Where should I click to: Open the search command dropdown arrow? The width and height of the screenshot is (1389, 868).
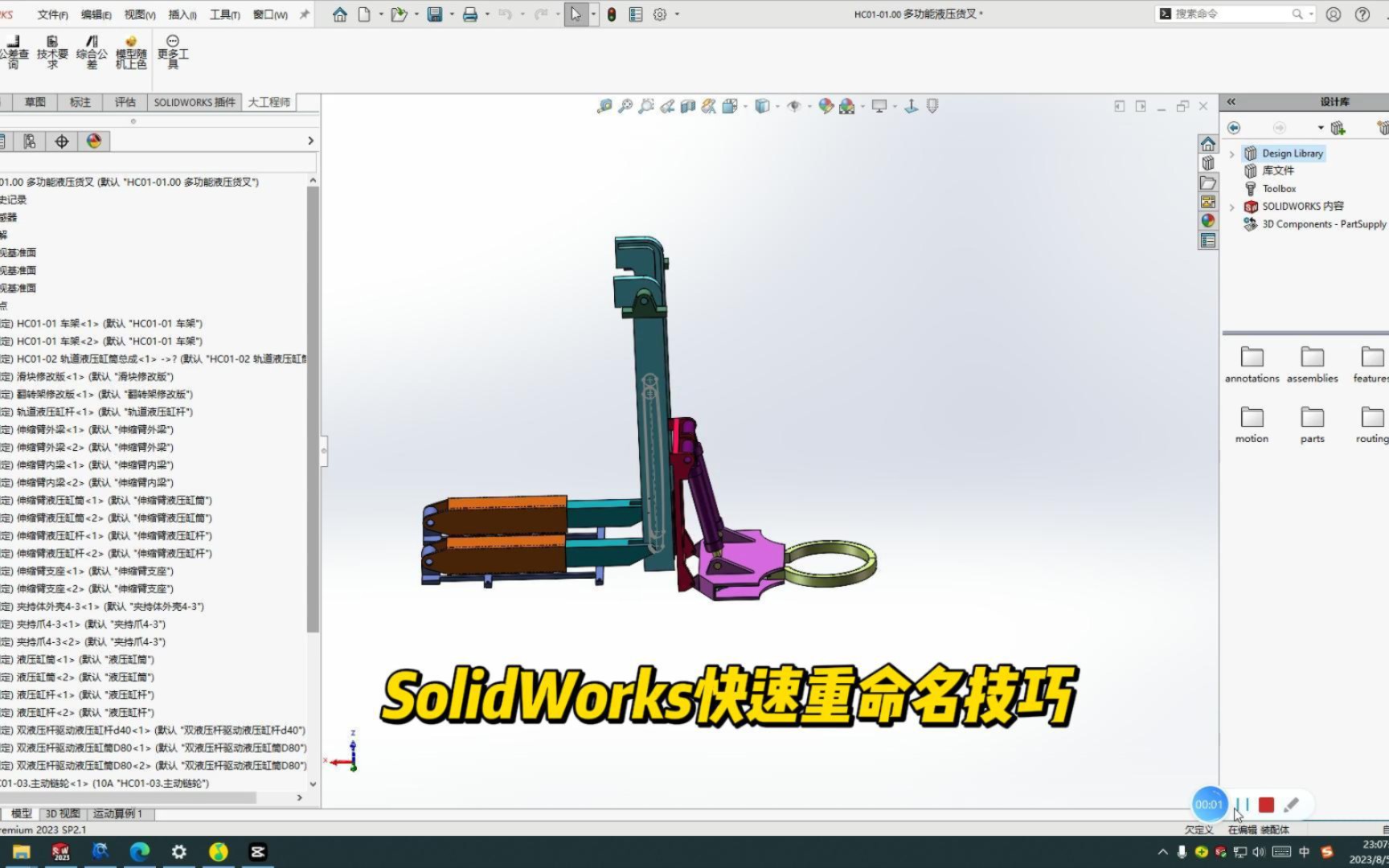(x=1311, y=14)
